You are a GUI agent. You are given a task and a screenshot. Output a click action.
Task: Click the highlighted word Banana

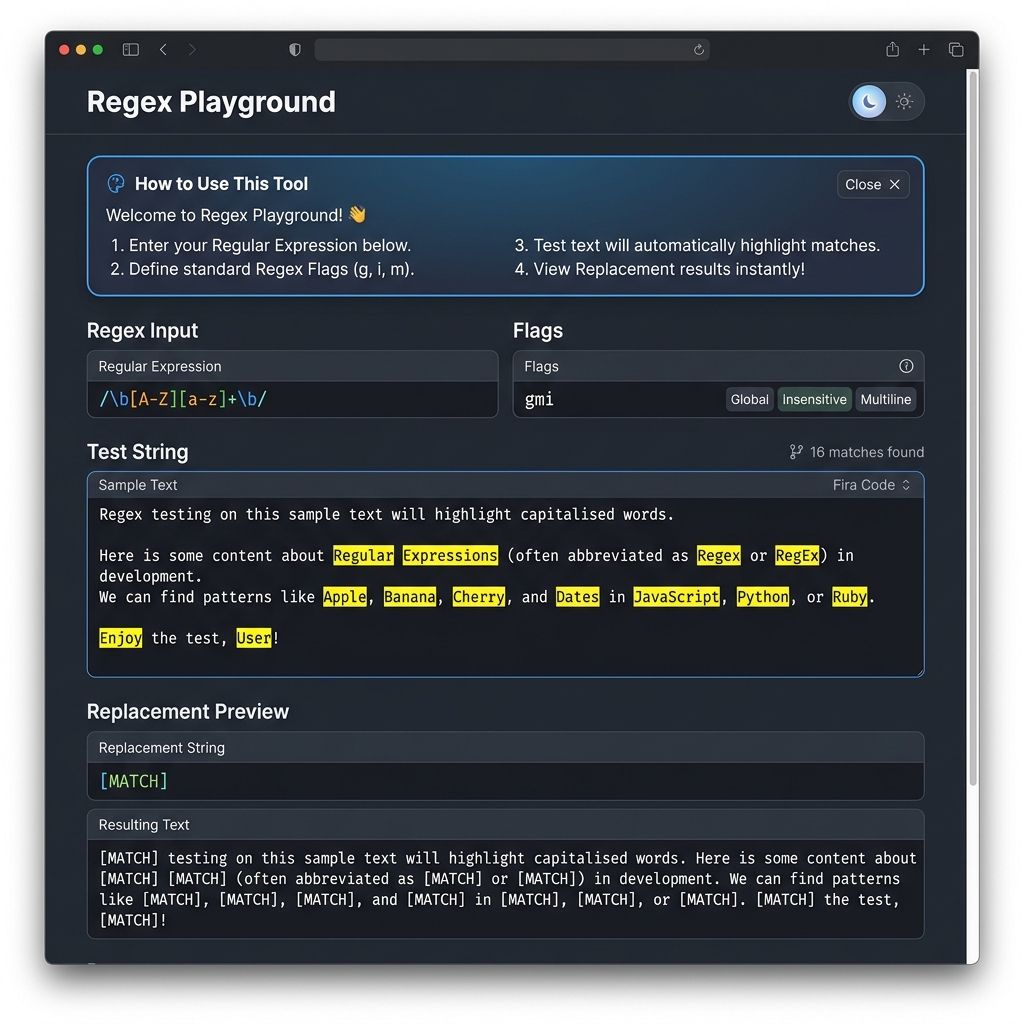[409, 597]
